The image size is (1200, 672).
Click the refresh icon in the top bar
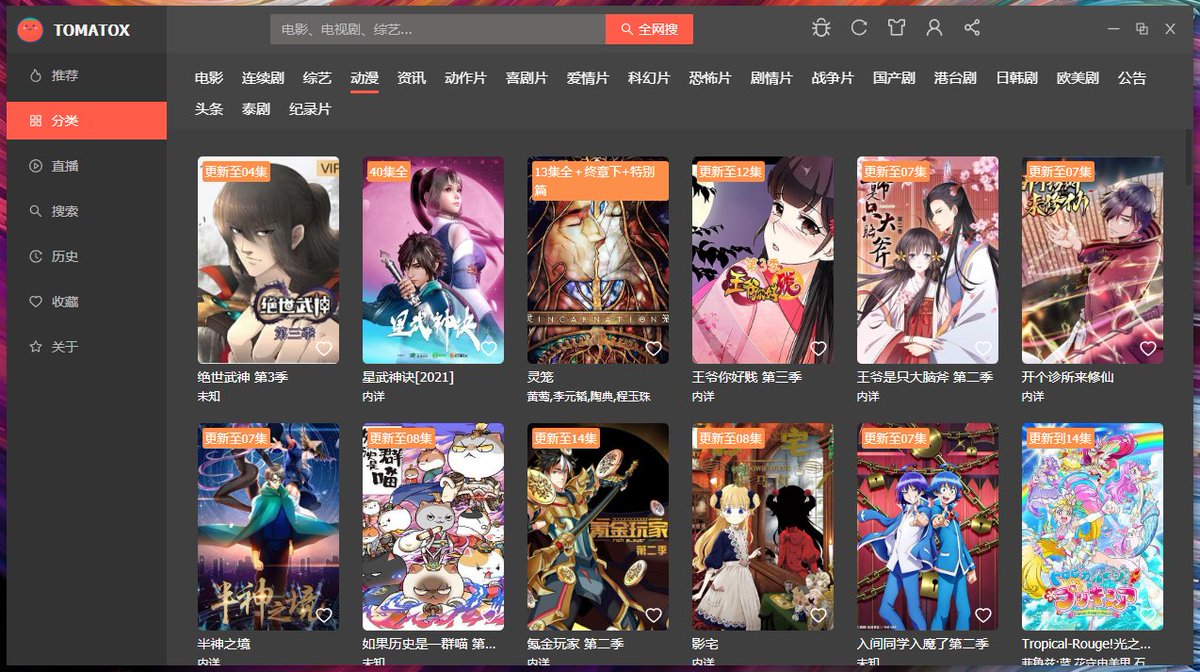point(859,29)
